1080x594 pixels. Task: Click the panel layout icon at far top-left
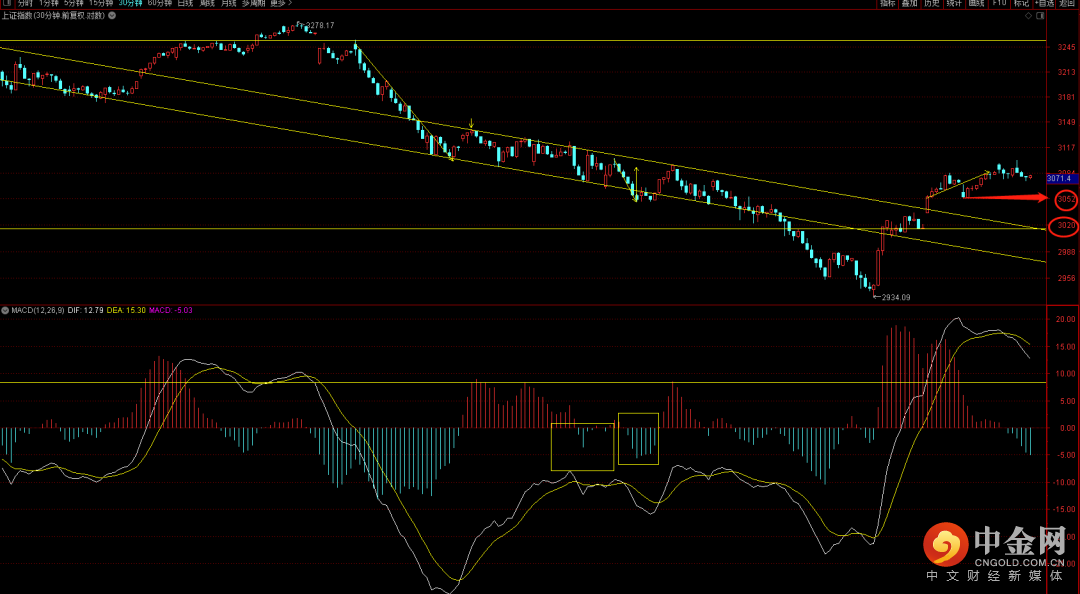(5, 4)
